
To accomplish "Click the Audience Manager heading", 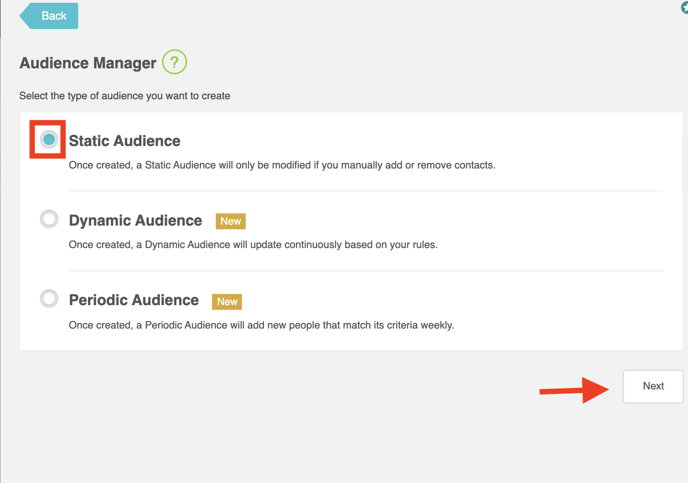I will (88, 63).
